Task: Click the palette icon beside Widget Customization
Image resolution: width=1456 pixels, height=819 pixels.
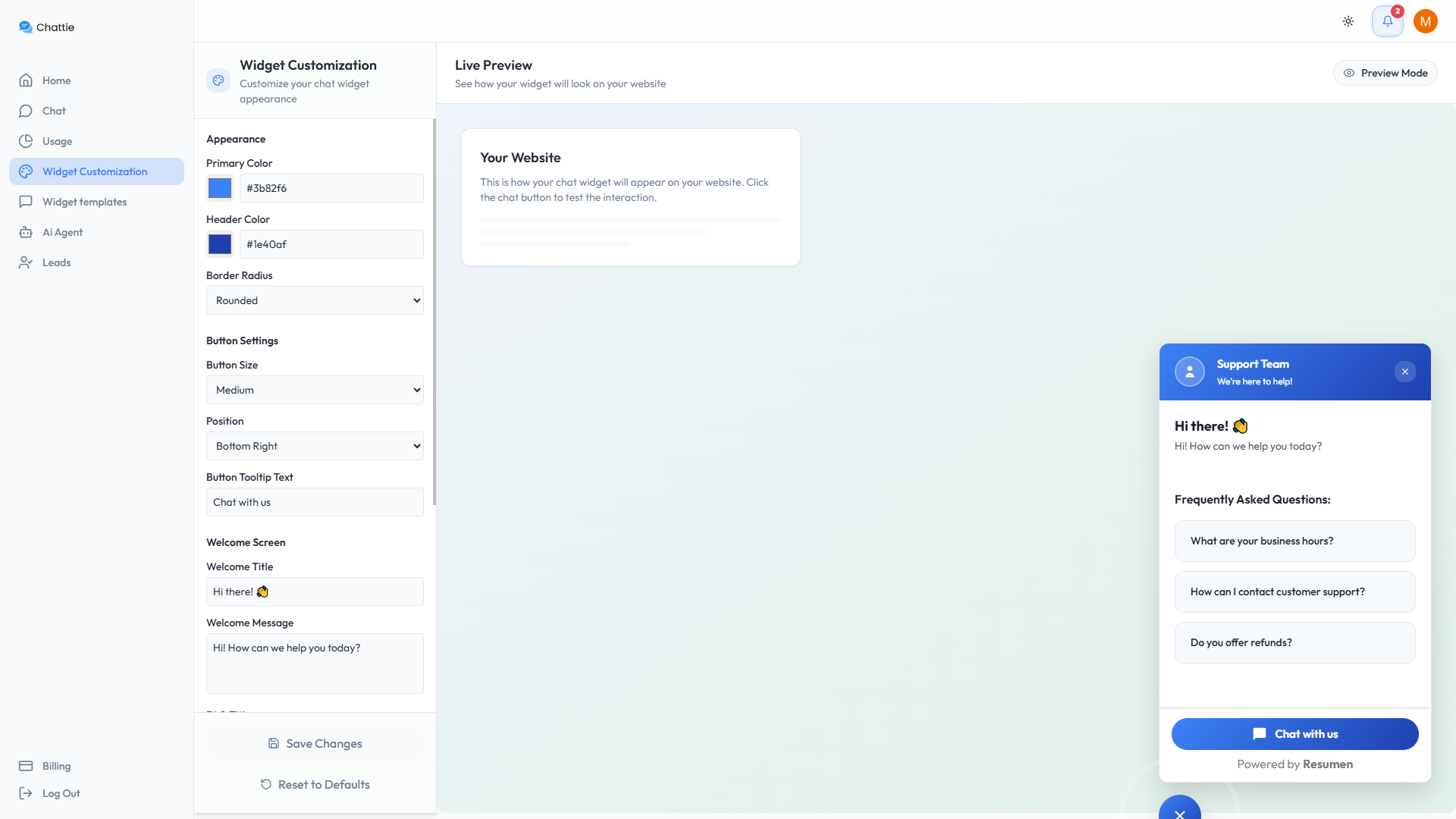Action: click(218, 80)
